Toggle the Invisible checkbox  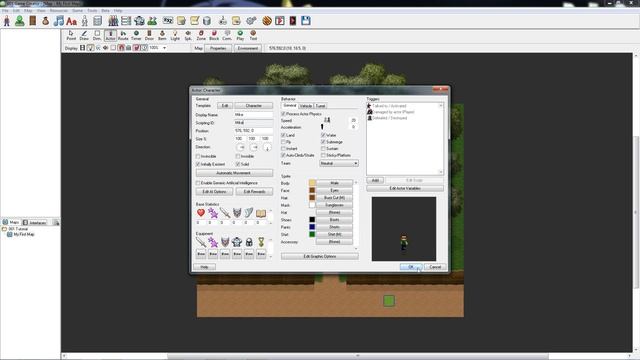tap(238, 156)
